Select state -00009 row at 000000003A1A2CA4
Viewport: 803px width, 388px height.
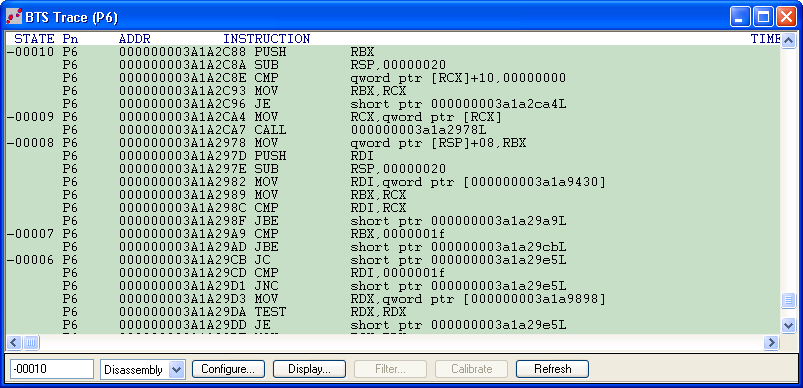[x=393, y=117]
